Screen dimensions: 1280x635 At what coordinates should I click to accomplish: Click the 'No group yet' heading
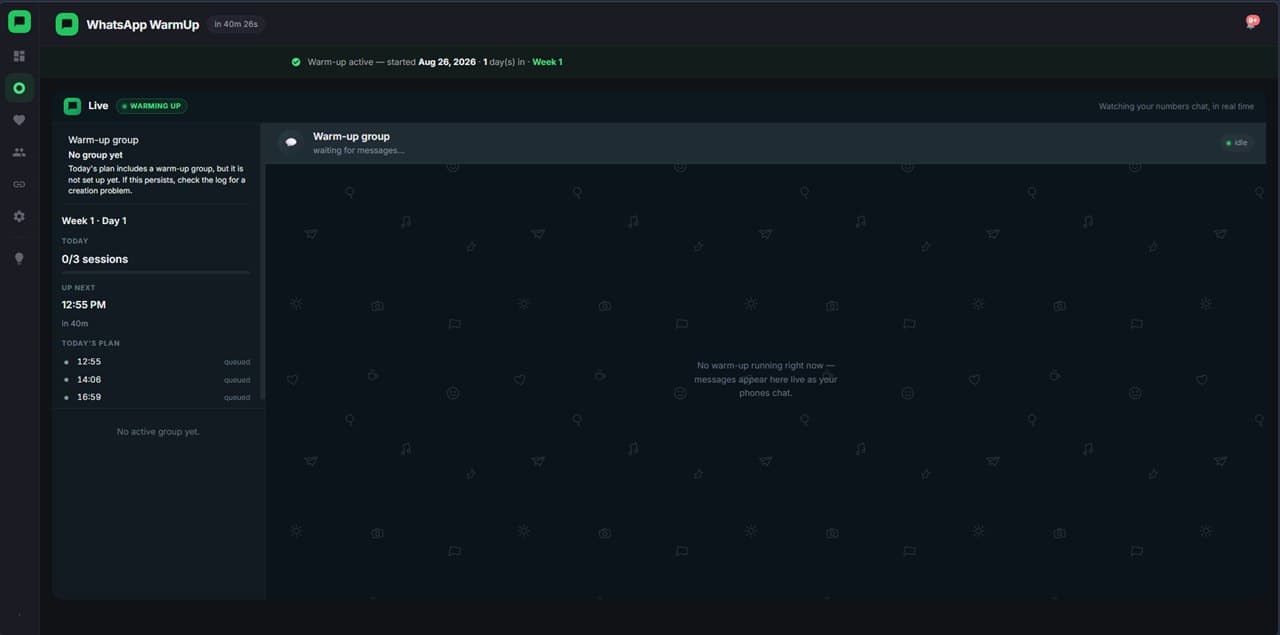(95, 155)
